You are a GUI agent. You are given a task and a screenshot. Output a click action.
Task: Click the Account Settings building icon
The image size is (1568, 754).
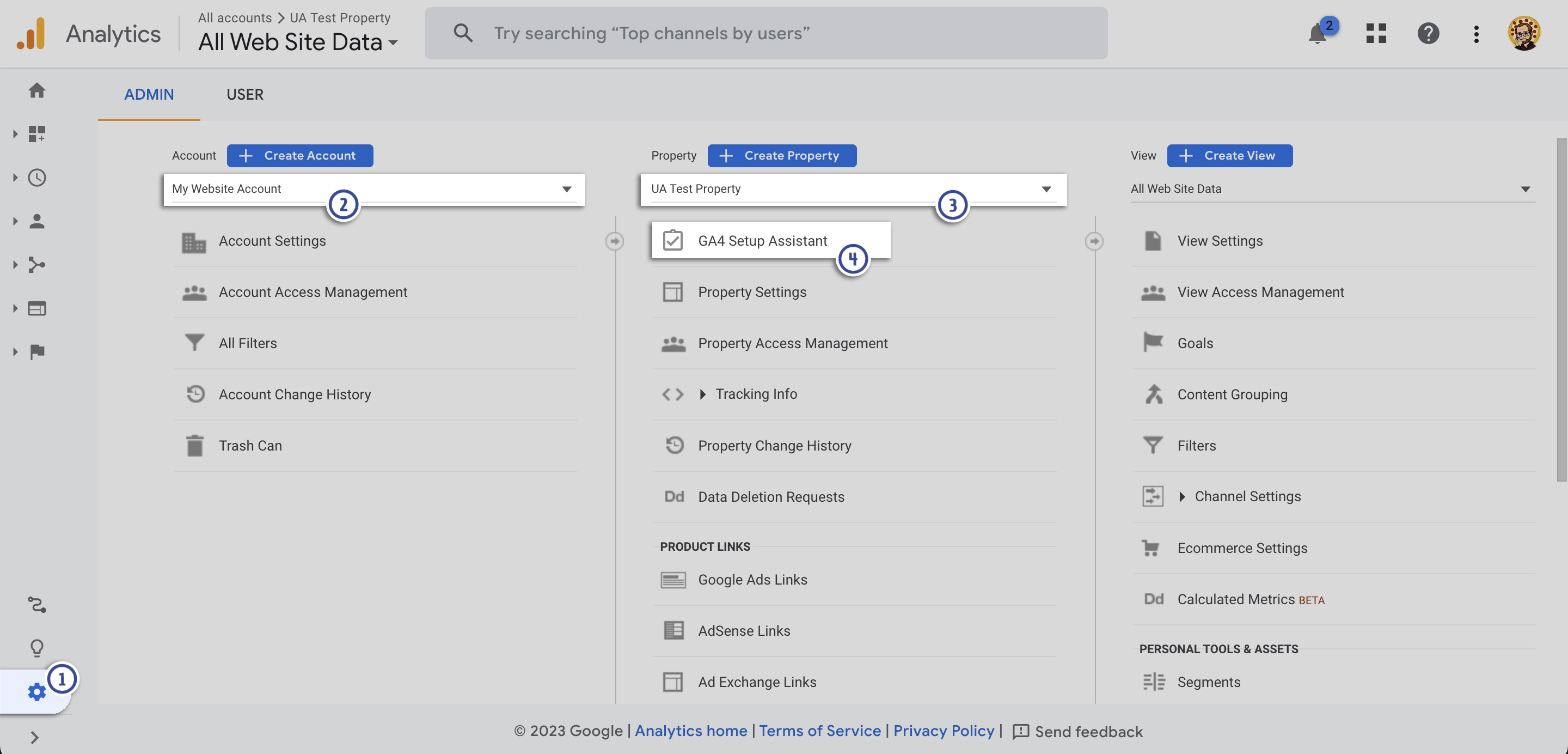(194, 242)
